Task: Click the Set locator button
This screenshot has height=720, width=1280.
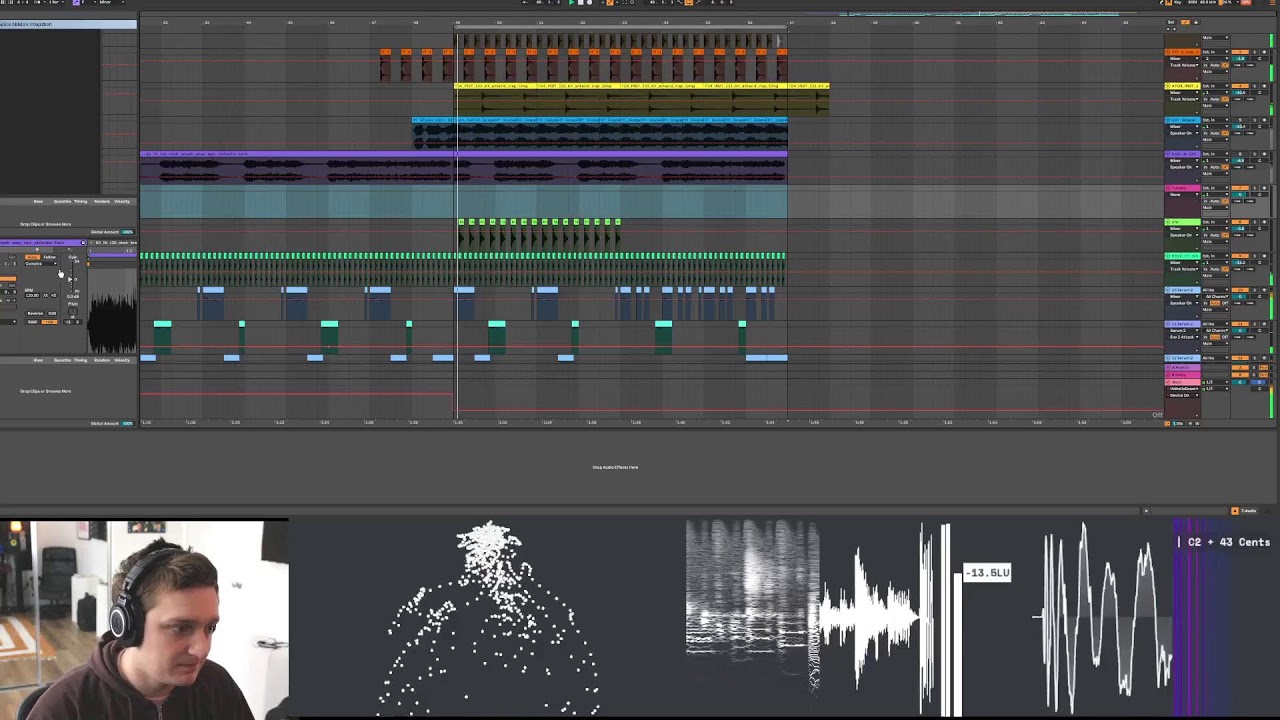Action: pos(1172,22)
